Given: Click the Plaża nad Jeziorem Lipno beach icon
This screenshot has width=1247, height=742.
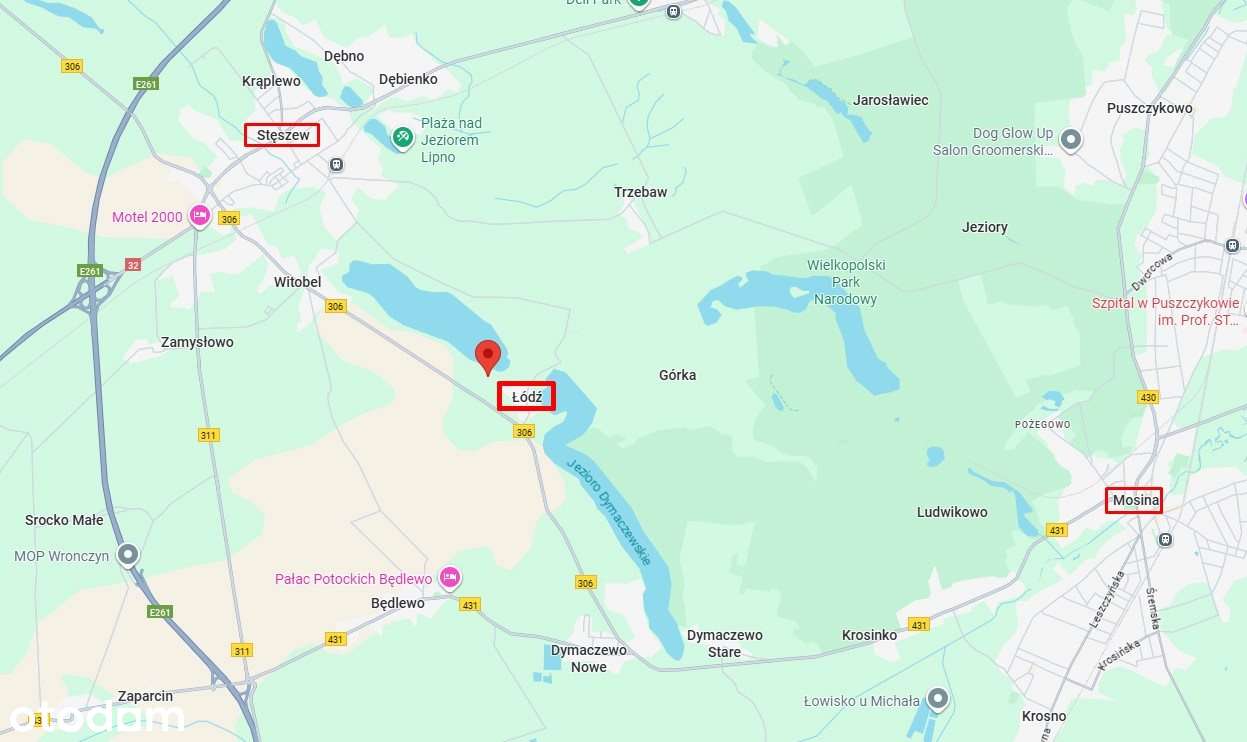Looking at the screenshot, I should 402,137.
